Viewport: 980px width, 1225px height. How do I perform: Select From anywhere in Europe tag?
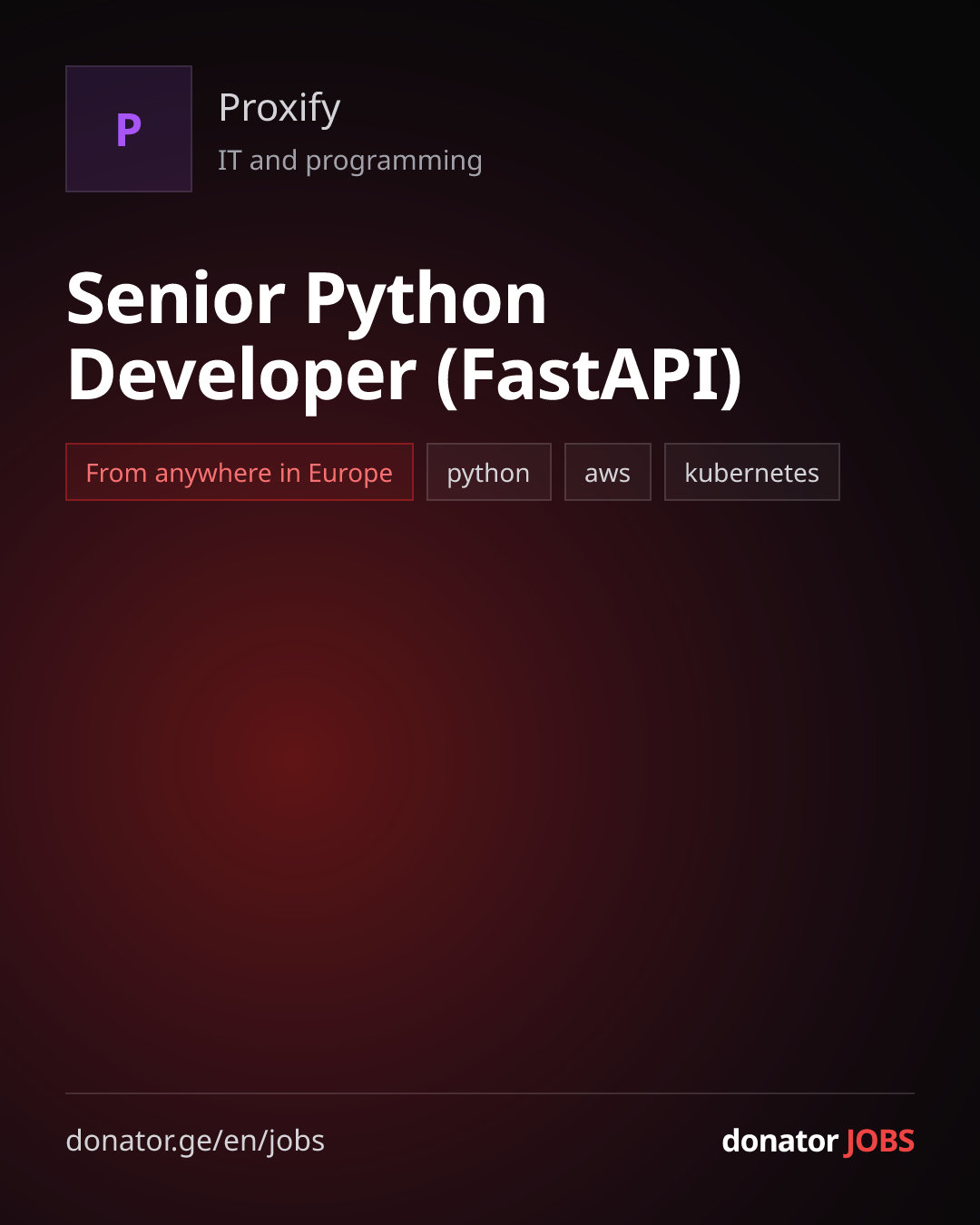tap(240, 472)
